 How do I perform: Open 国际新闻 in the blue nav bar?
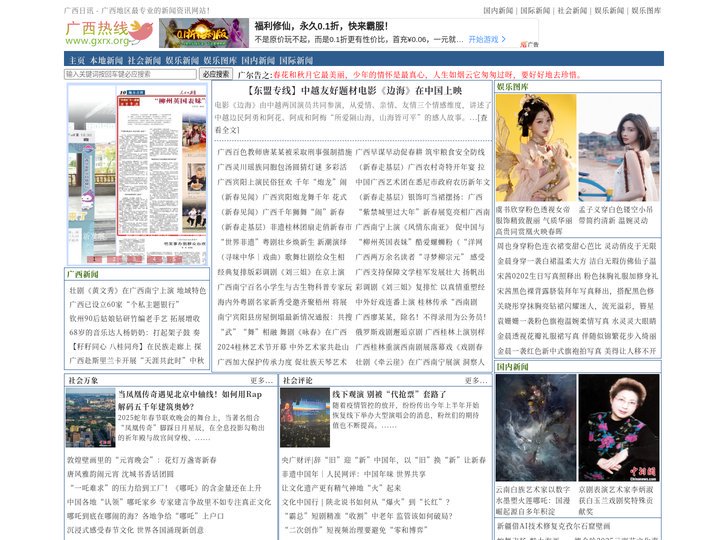(296, 61)
